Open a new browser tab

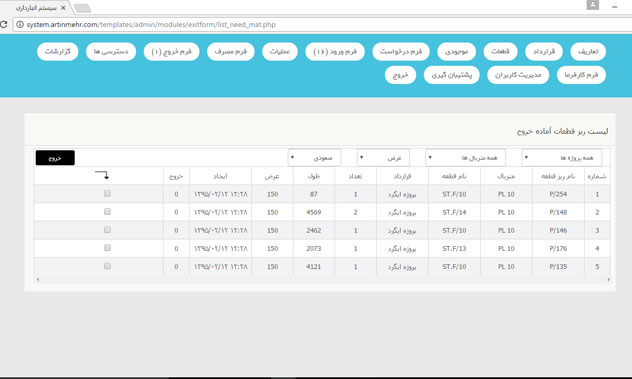click(83, 8)
